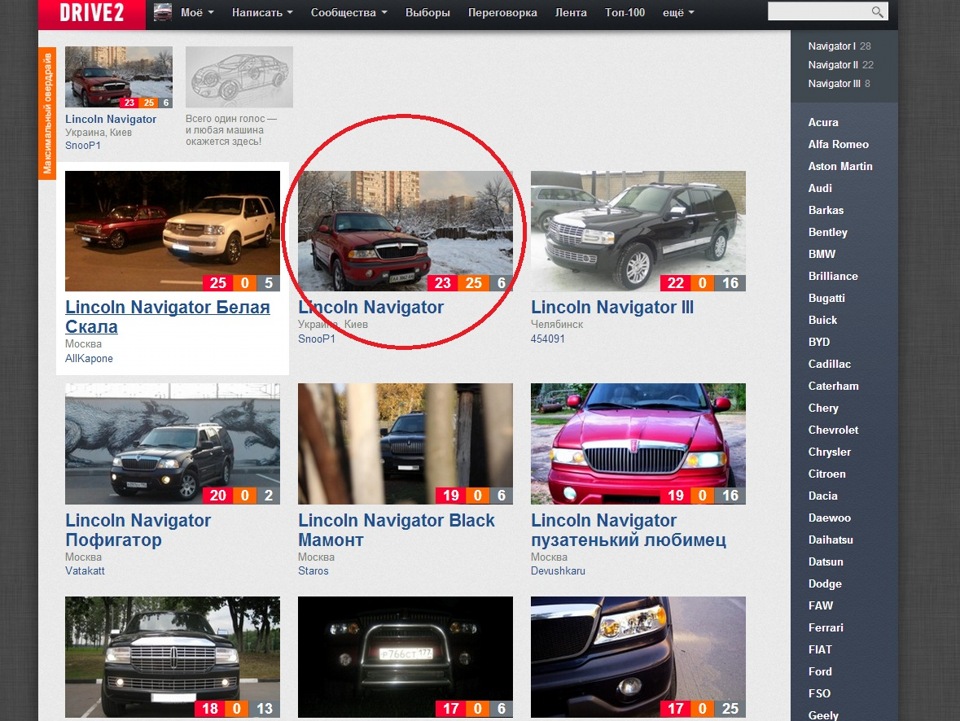This screenshot has height=721, width=960.
Task: Open the Buick brand link
Action: pyautogui.click(x=822, y=320)
